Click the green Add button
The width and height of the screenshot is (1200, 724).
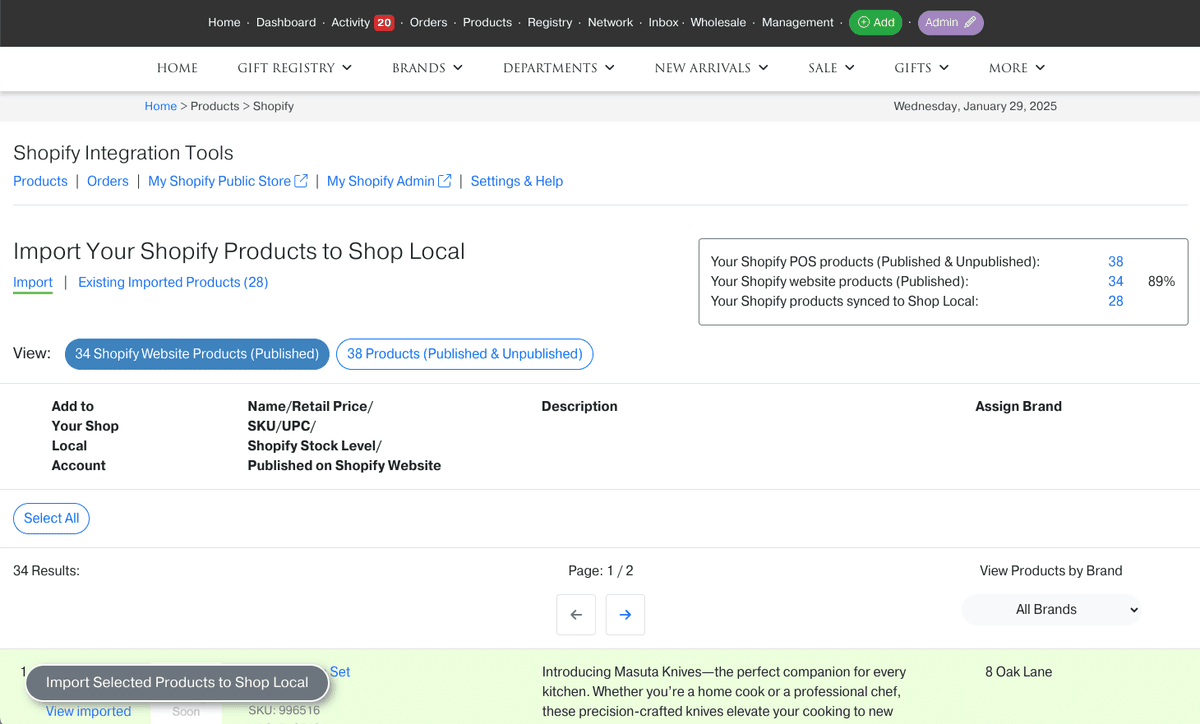pos(876,22)
